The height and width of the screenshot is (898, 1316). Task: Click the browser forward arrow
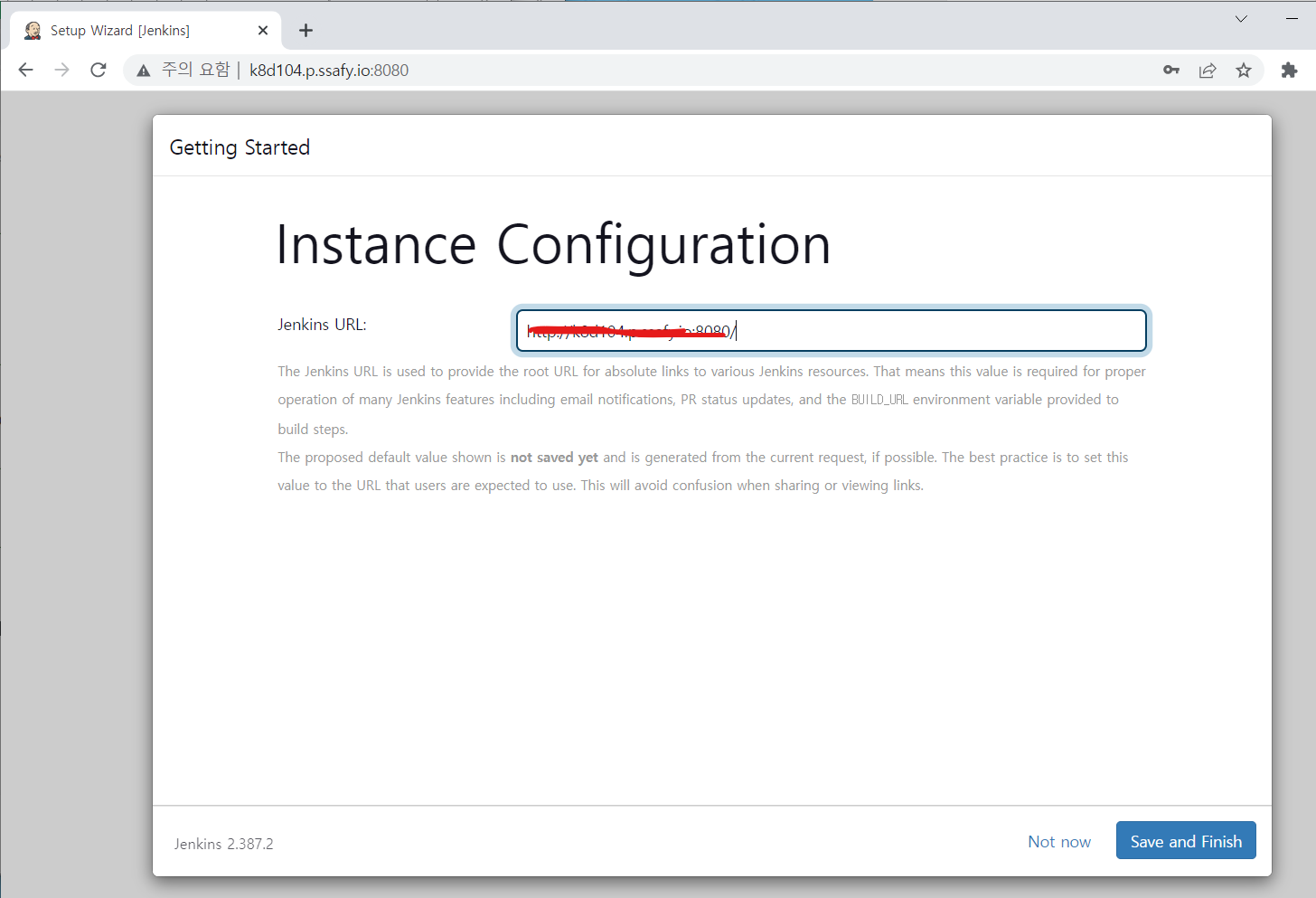(x=61, y=70)
